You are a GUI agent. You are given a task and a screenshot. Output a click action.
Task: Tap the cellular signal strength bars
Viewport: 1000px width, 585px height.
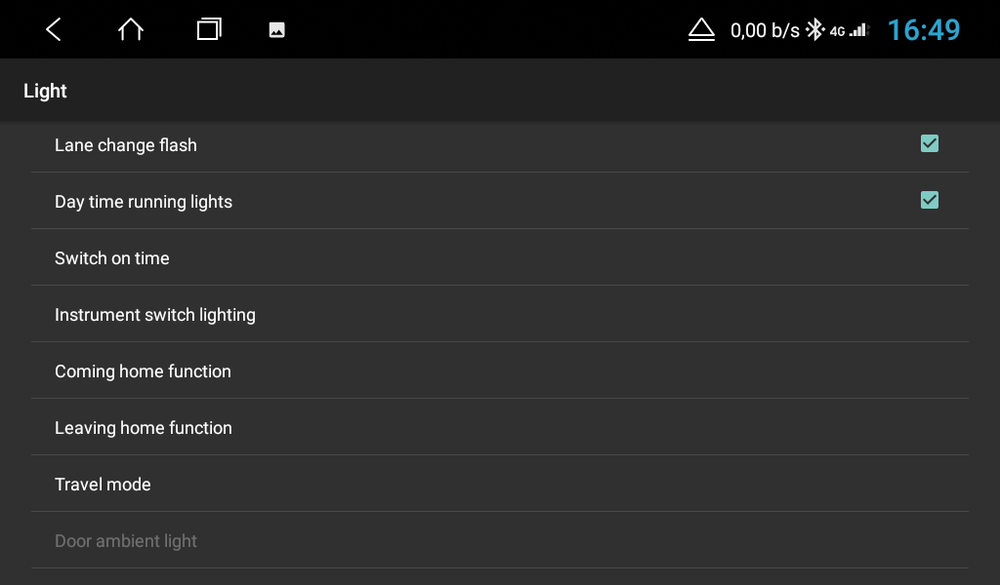tap(857, 29)
